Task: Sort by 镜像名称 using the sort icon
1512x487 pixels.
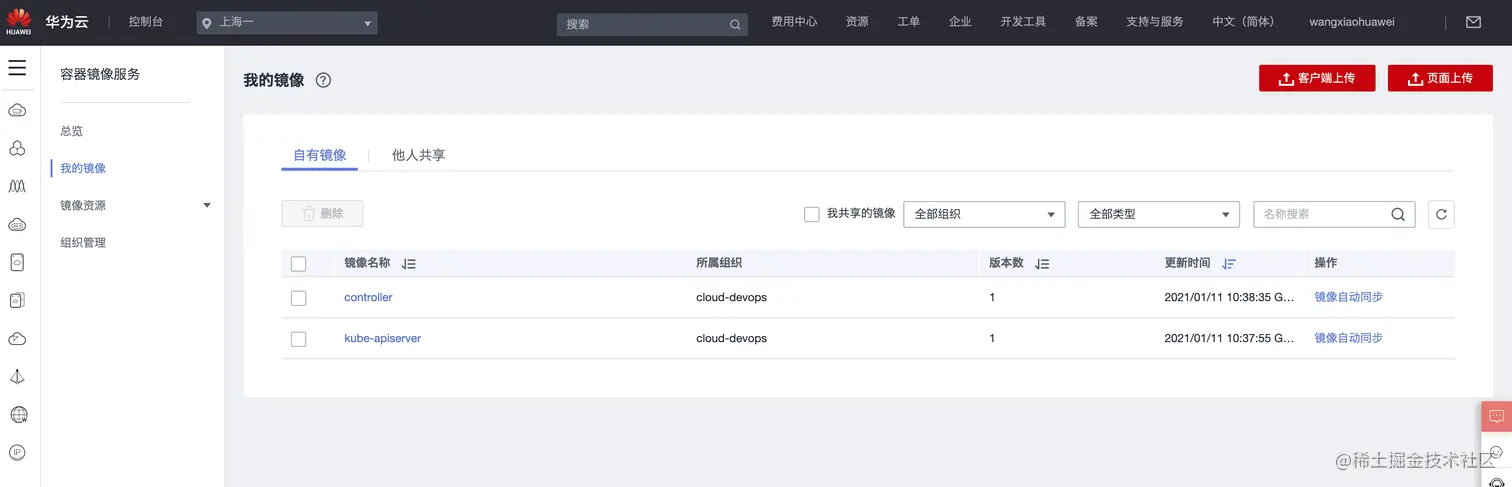Action: tap(408, 264)
